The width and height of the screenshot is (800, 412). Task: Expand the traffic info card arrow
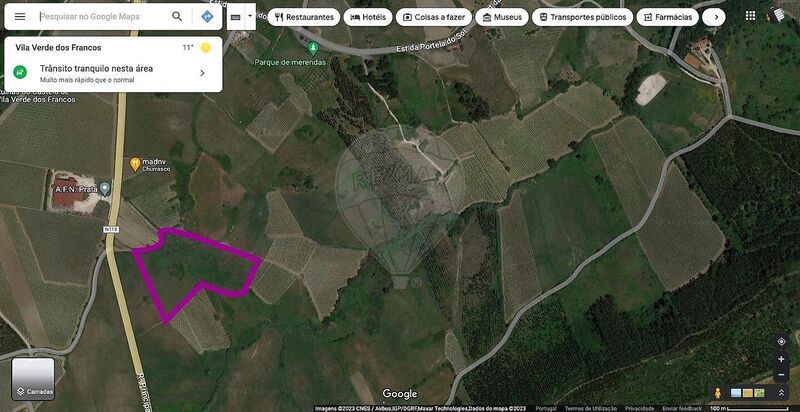(202, 73)
